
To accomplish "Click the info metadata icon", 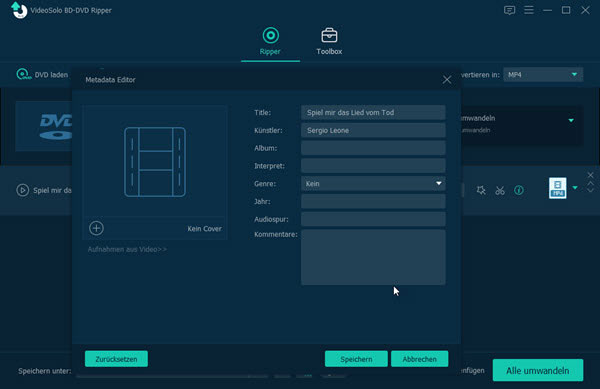I will pos(519,190).
